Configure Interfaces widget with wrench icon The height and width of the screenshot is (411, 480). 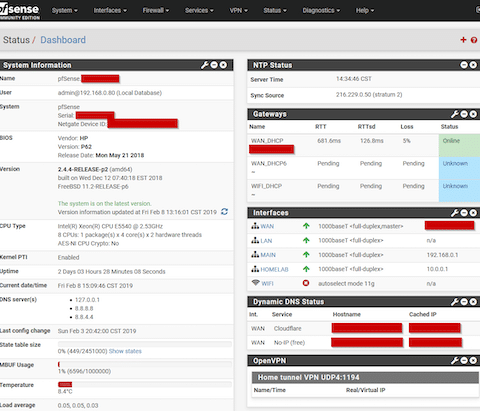(x=455, y=213)
